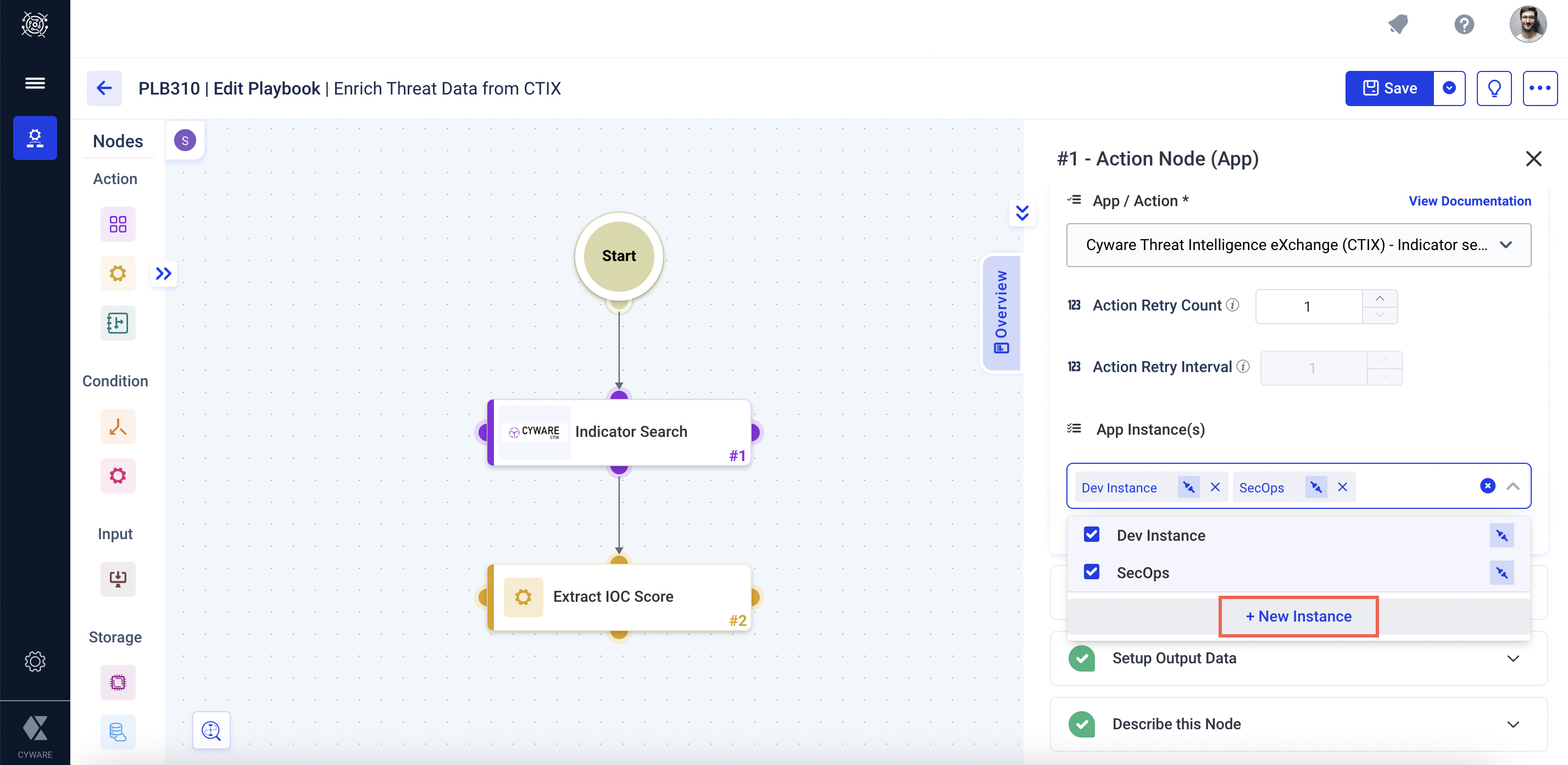This screenshot has height=765, width=1568.
Task: Click the View Documentation link
Action: tap(1469, 201)
